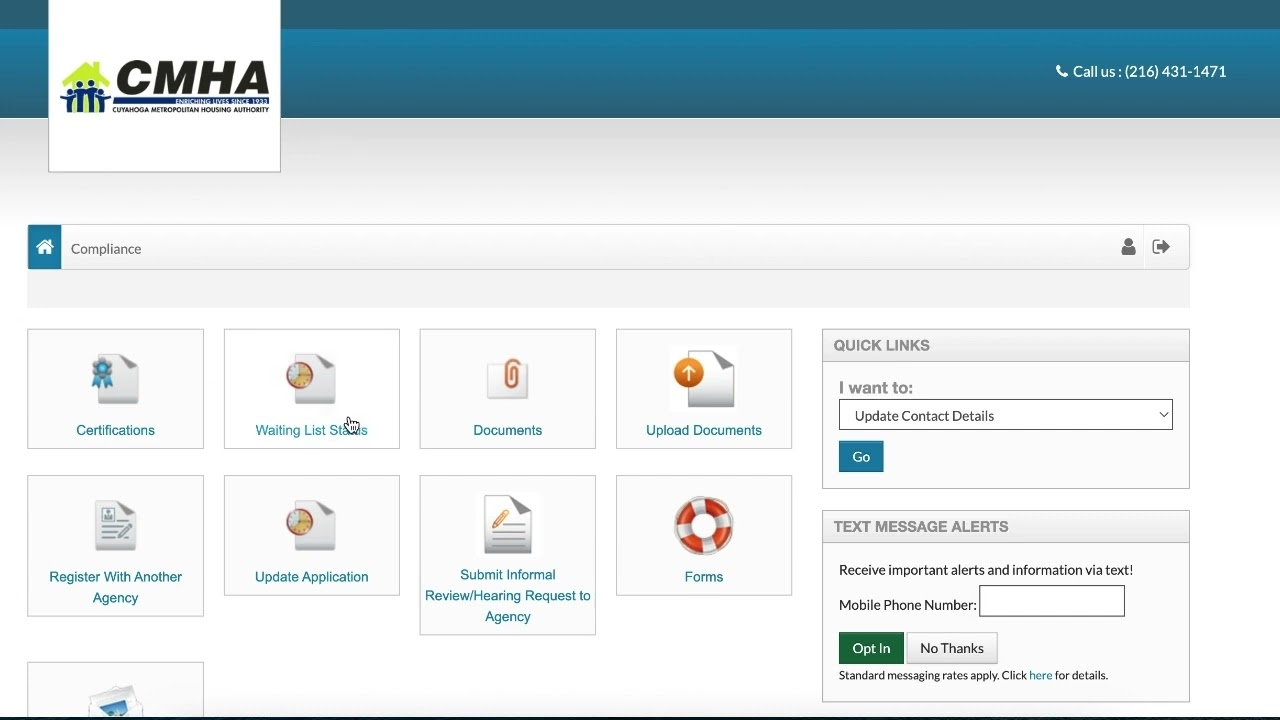Click the logout arrow icon
This screenshot has height=720, width=1280.
[x=1161, y=247]
